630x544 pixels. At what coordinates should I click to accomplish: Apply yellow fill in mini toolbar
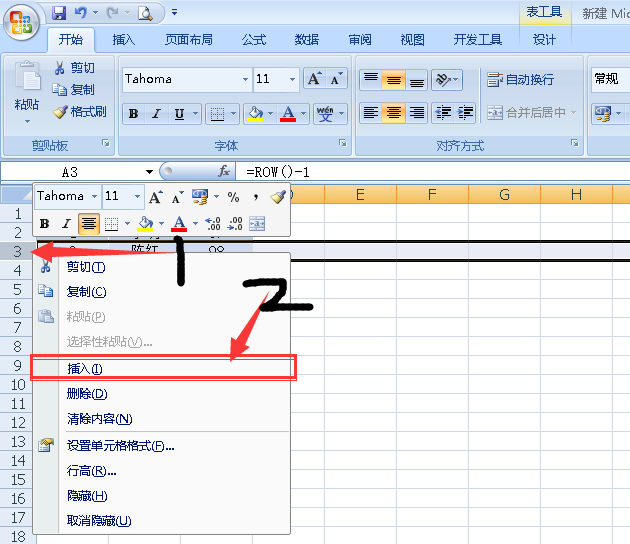click(x=145, y=224)
